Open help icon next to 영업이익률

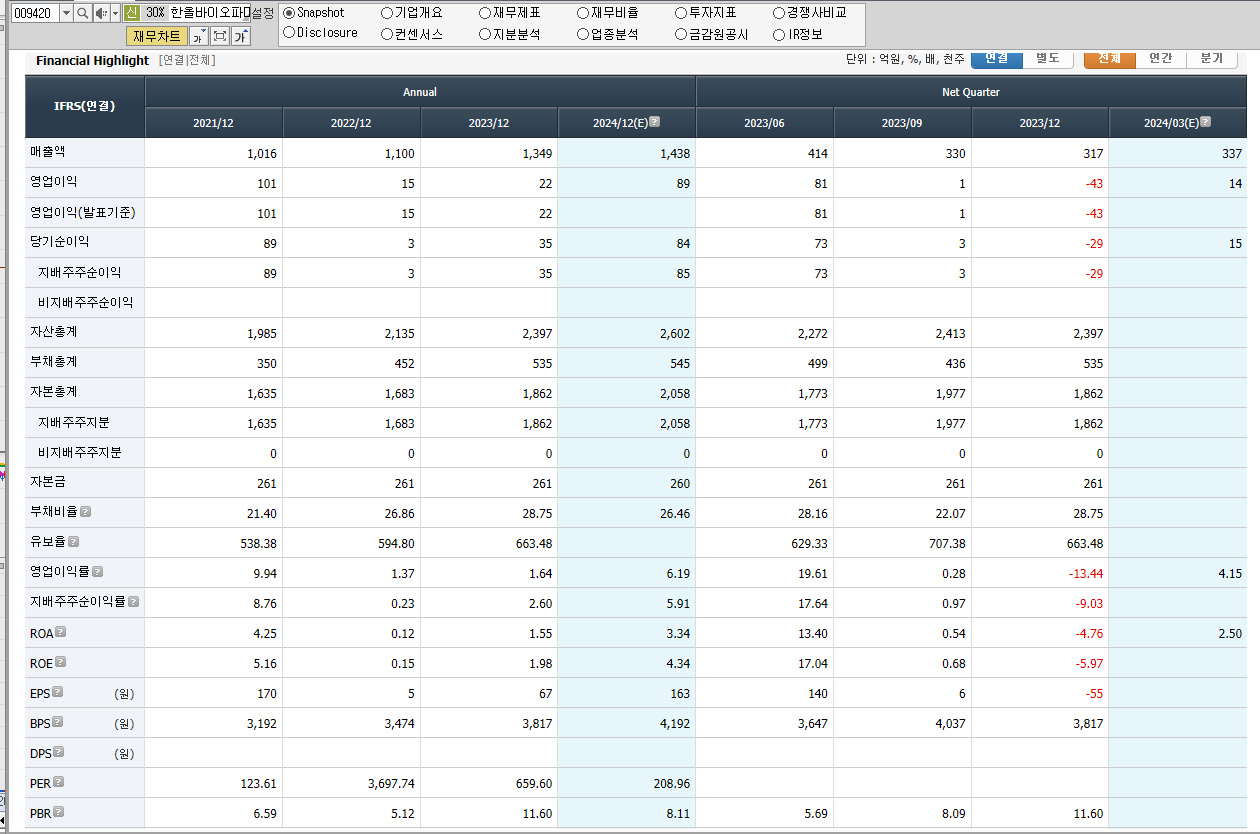97,572
